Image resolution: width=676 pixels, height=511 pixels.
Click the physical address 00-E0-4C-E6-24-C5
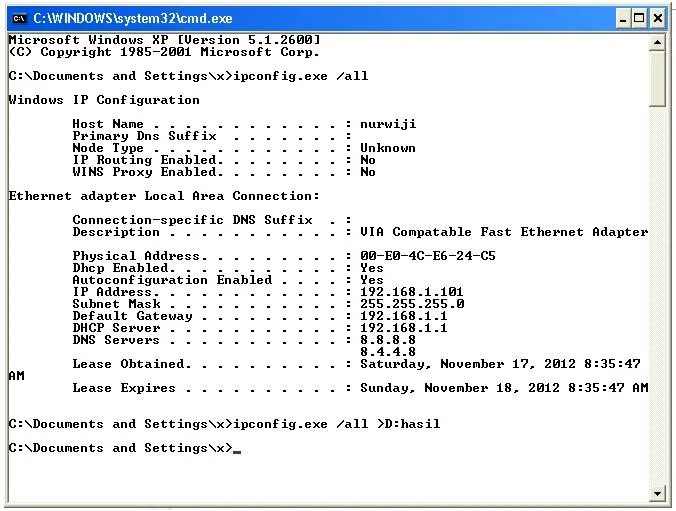428,256
